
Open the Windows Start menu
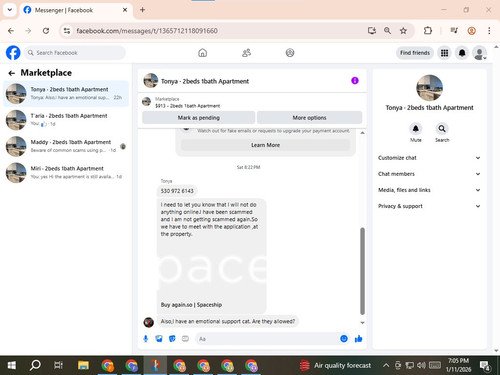tap(12, 365)
